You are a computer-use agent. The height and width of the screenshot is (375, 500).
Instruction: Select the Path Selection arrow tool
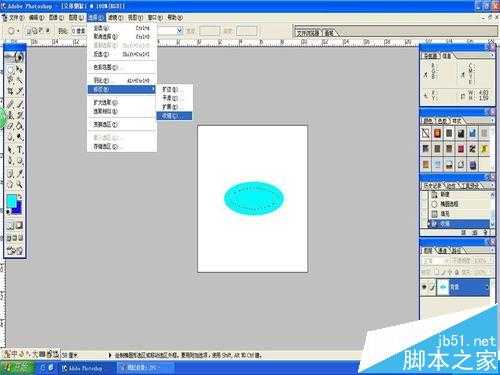click(10, 150)
